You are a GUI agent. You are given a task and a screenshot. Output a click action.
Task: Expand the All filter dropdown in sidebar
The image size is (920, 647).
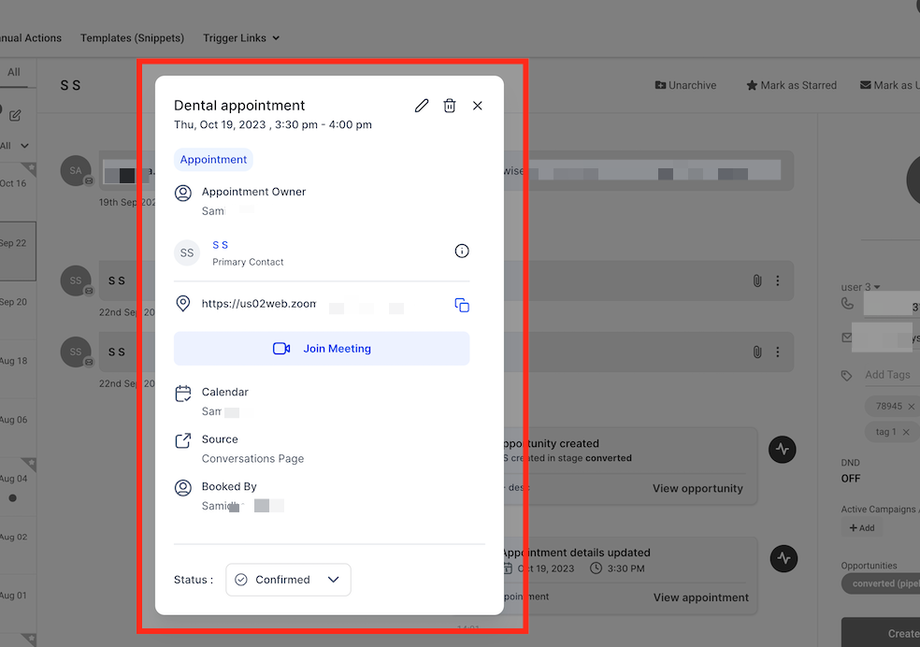(x=14, y=145)
